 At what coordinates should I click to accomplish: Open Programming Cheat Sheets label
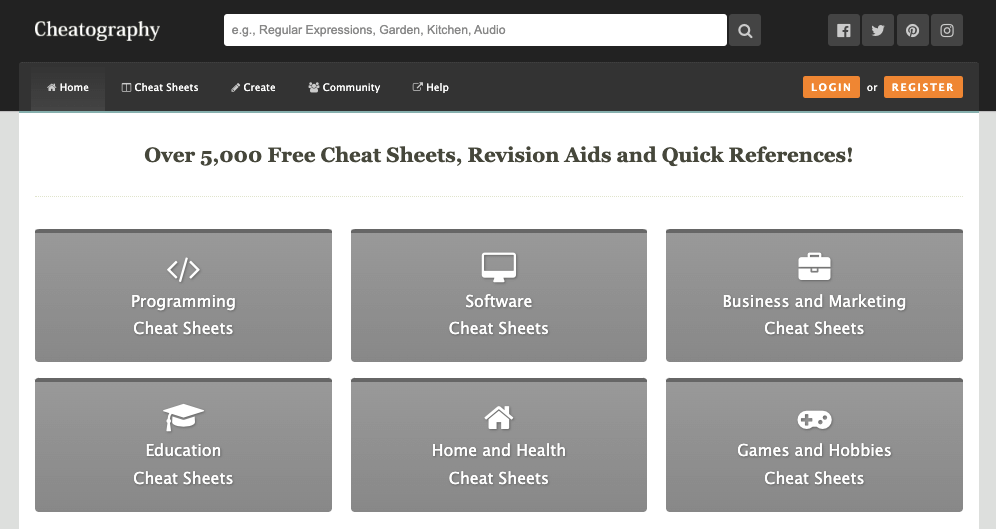point(183,314)
